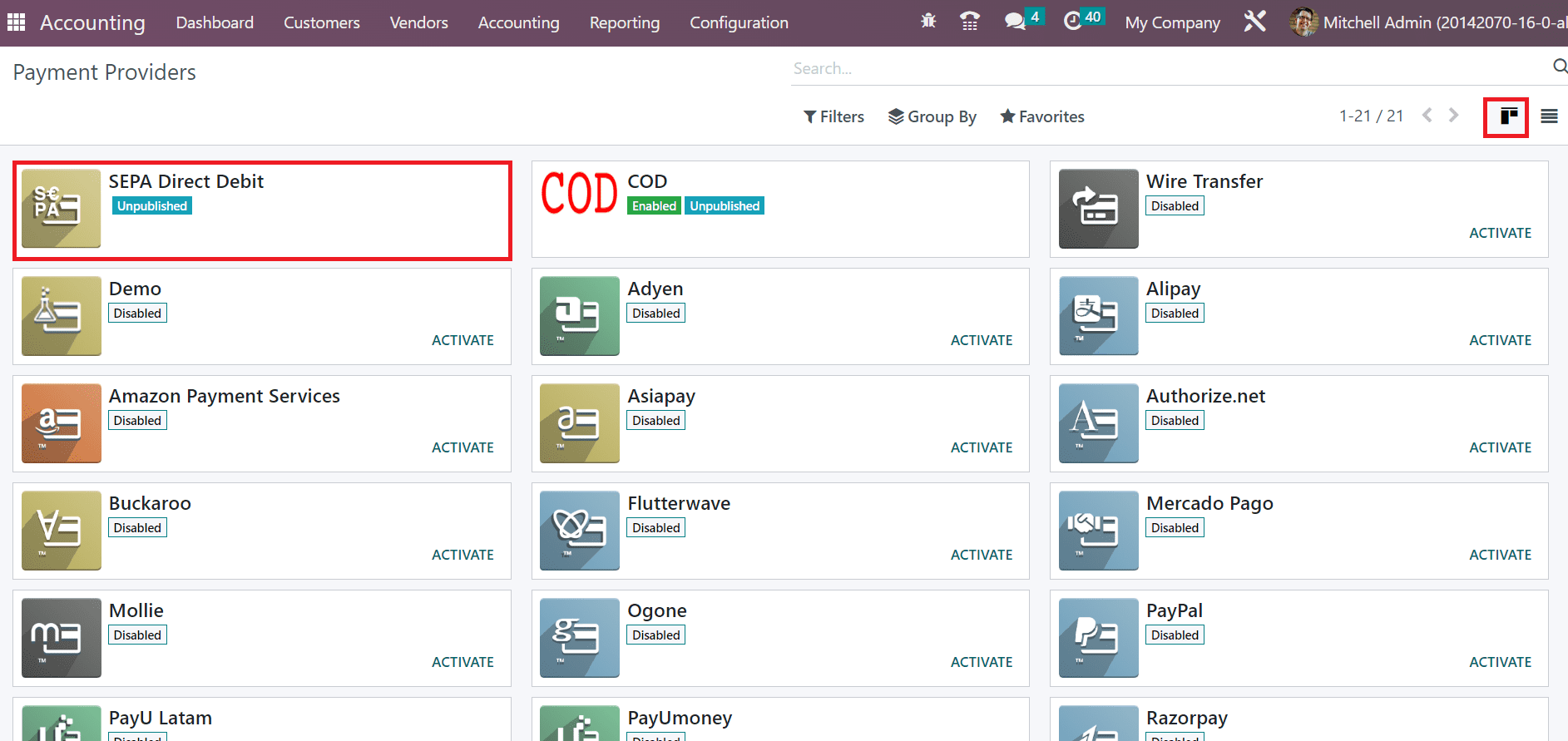The image size is (1568, 741).
Task: Open the apps grid menu icon
Action: (x=16, y=22)
